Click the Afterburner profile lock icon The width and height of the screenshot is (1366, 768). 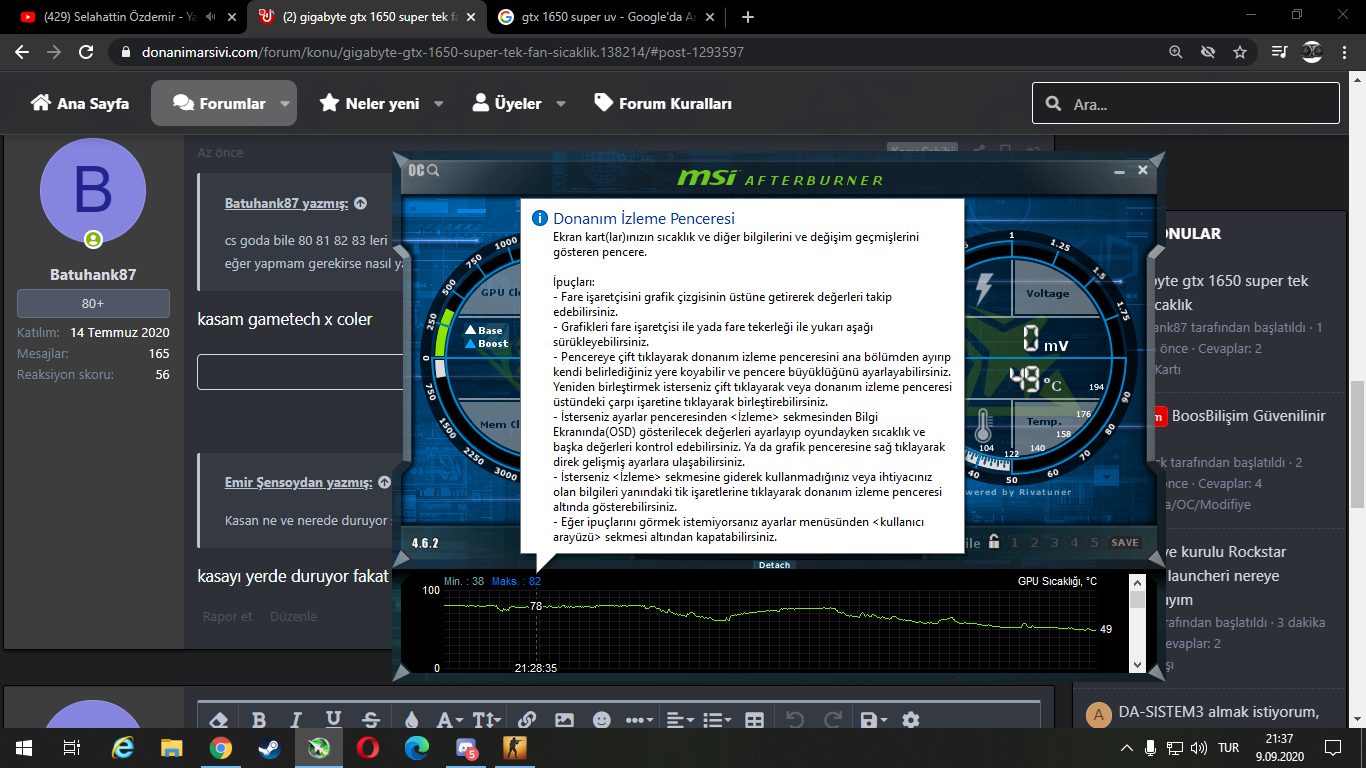tap(993, 542)
